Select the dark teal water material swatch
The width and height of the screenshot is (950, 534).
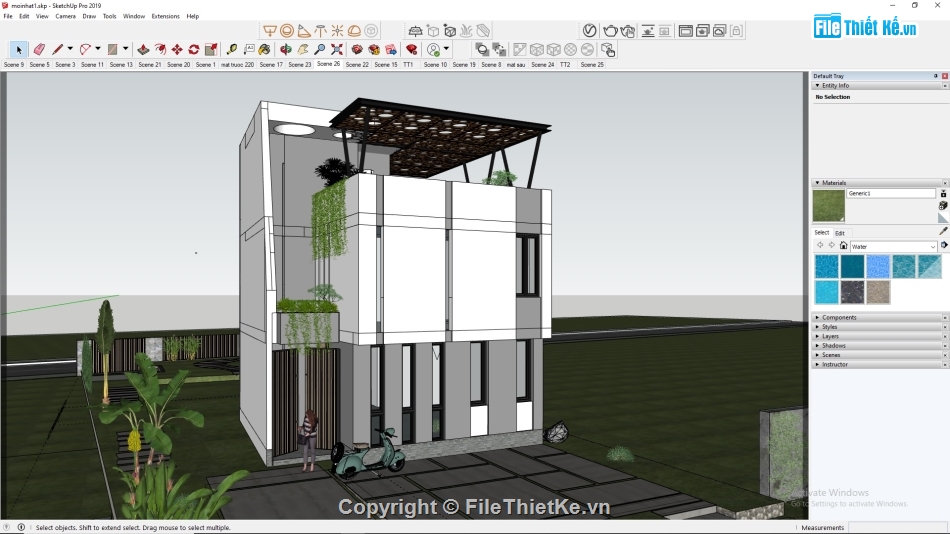pos(852,266)
